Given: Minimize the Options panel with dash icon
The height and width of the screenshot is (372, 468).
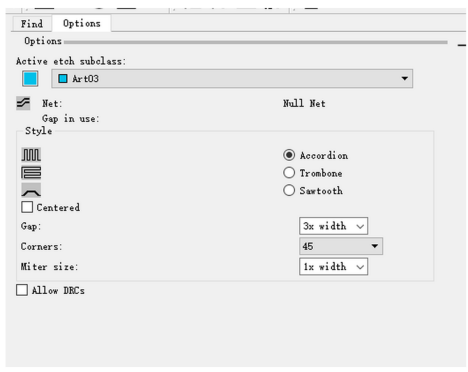Looking at the screenshot, I should coord(462,45).
